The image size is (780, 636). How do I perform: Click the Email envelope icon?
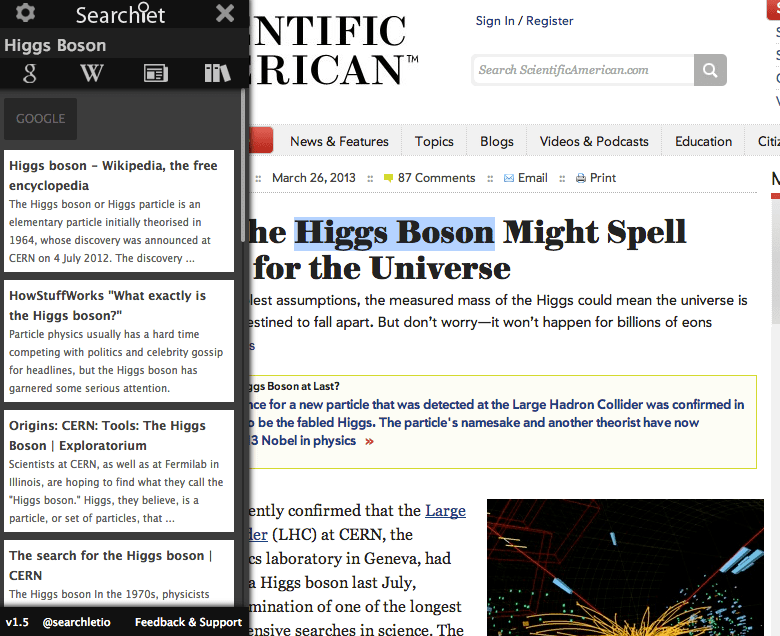(x=509, y=178)
